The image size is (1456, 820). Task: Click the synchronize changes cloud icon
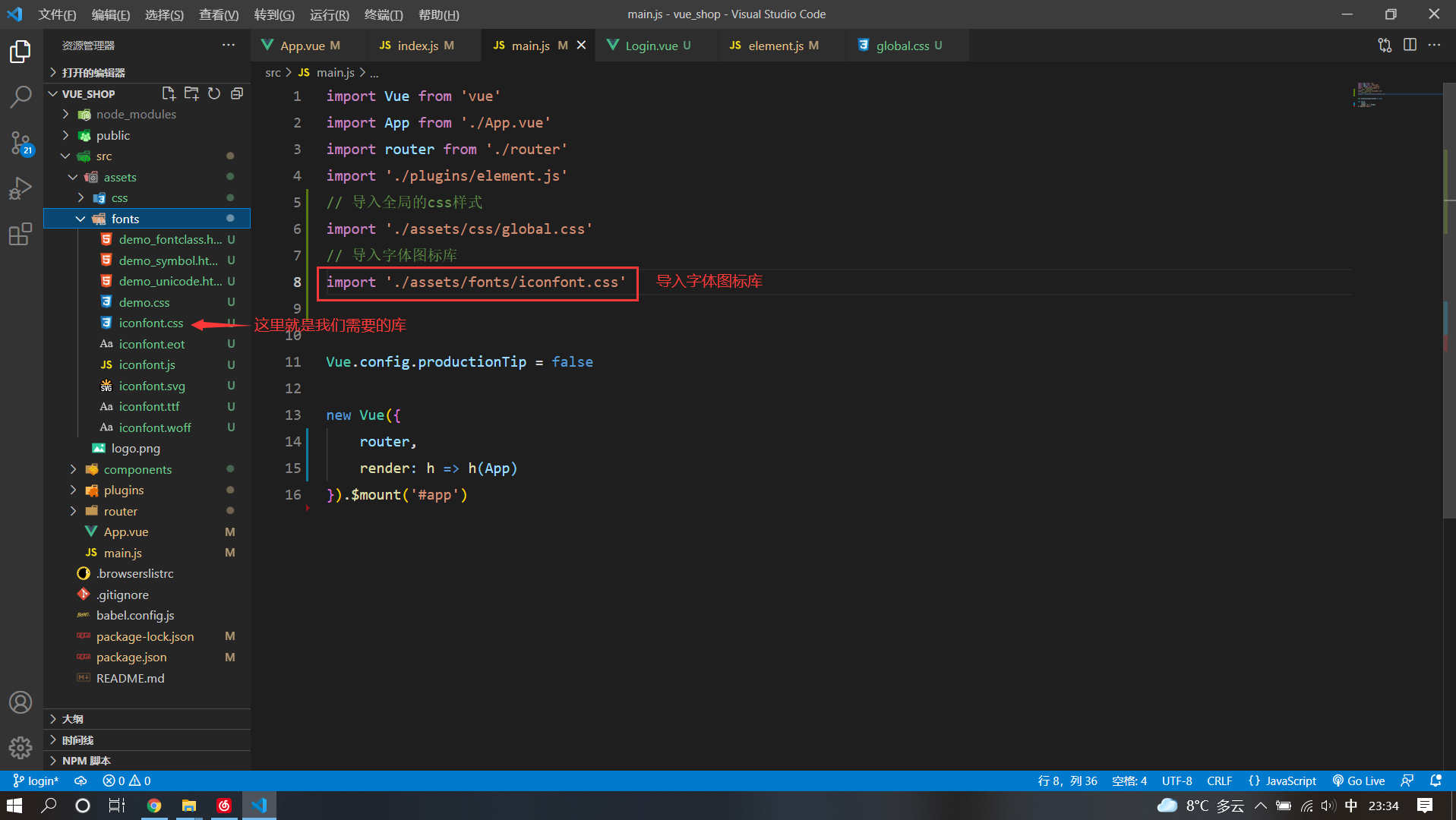tap(81, 781)
